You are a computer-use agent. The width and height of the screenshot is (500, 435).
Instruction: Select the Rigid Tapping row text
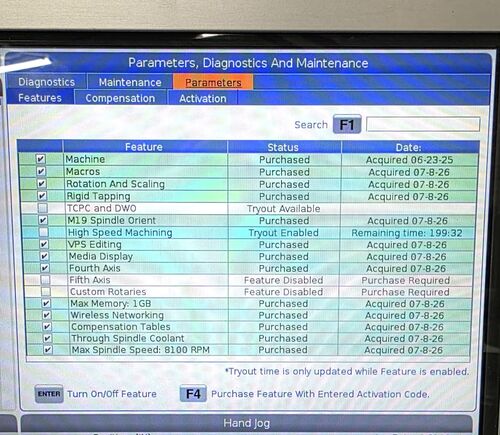(x=98, y=196)
